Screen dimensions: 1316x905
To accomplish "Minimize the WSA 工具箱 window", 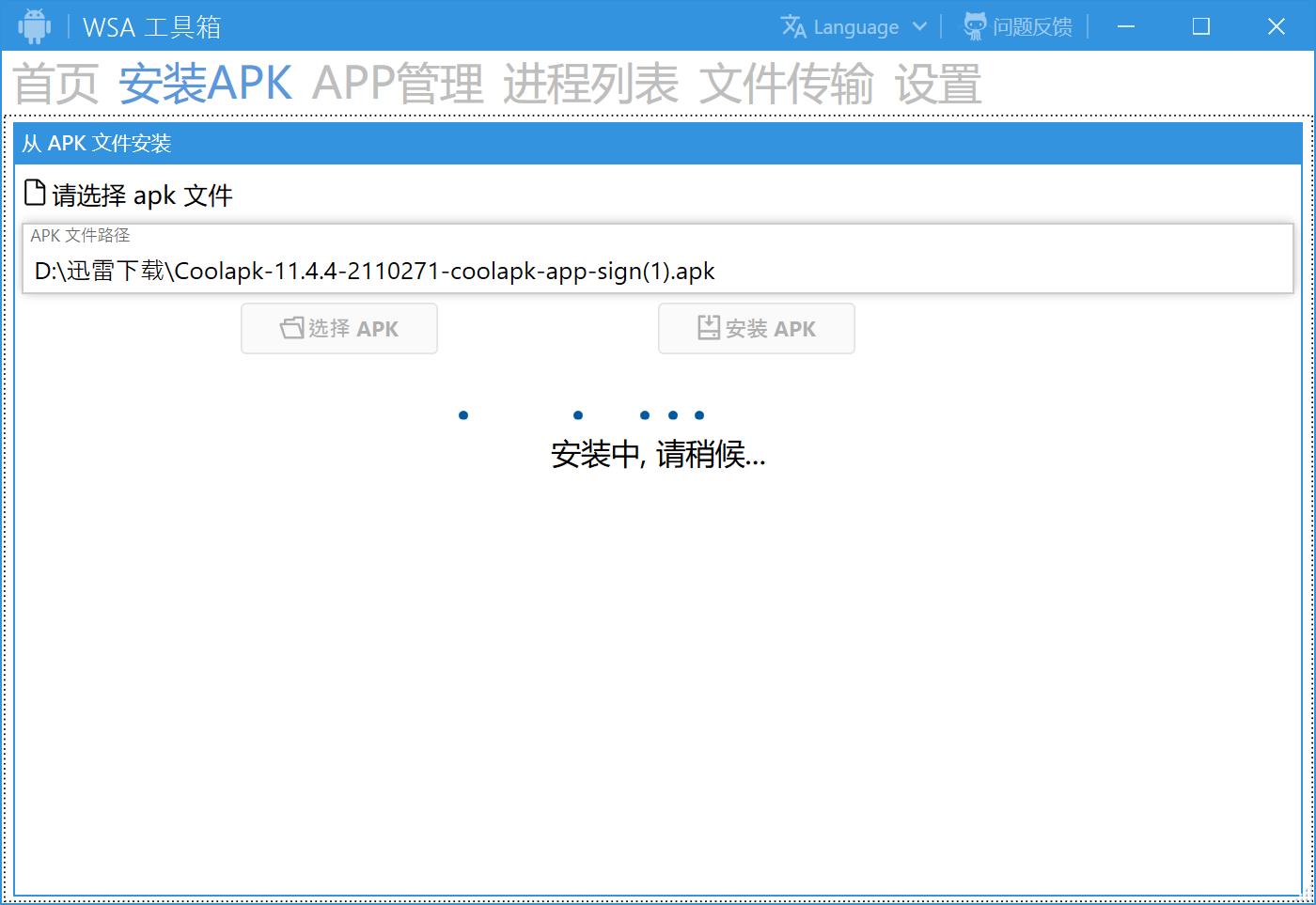I will click(1126, 26).
